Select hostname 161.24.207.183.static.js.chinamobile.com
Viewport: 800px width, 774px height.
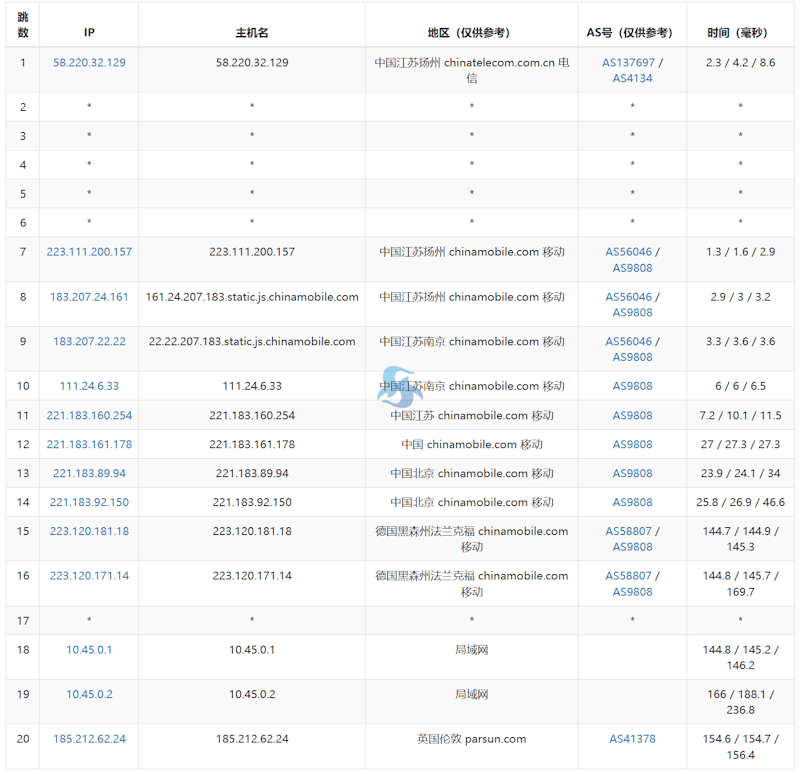coord(252,296)
